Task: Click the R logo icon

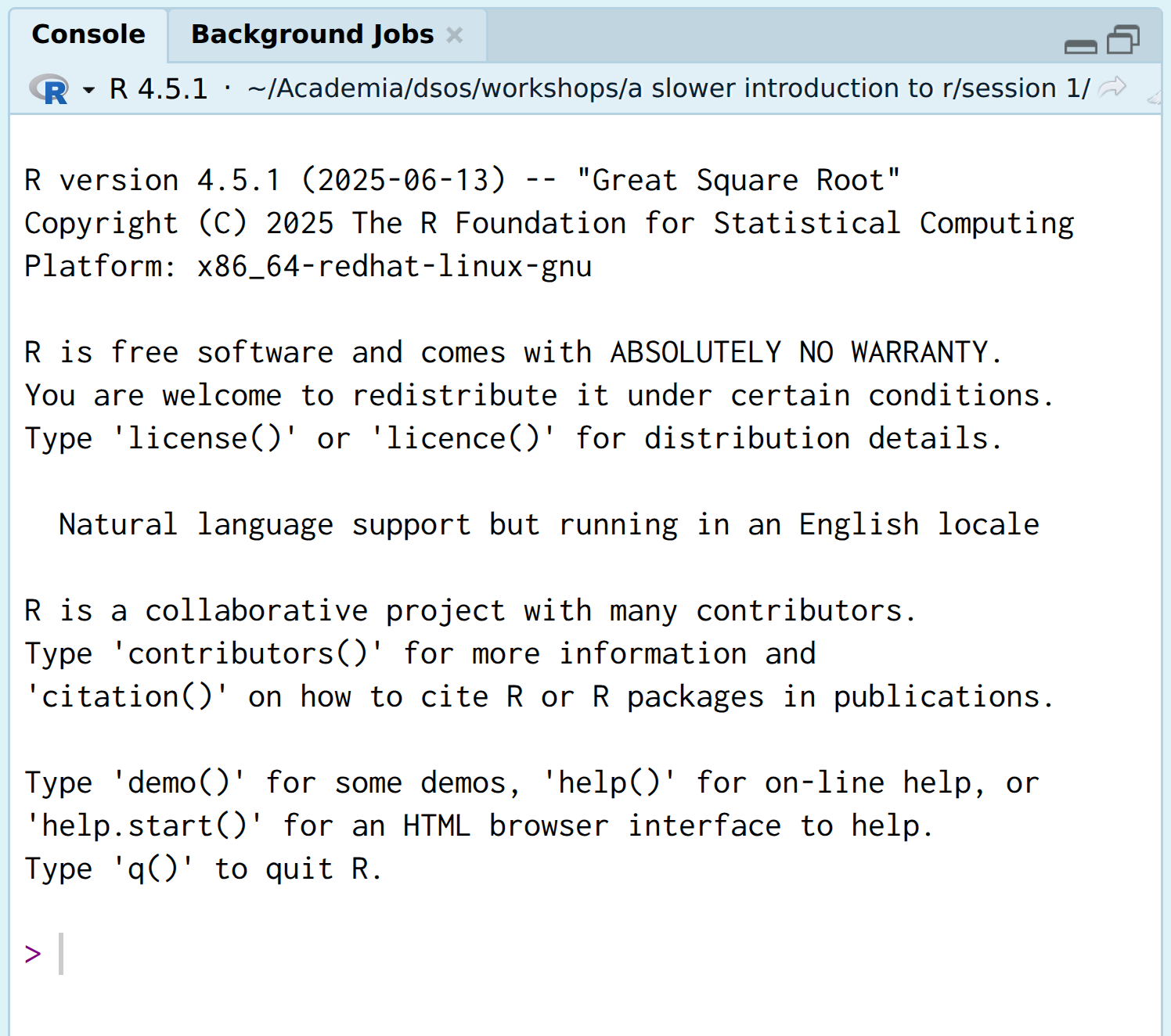Action: point(49,89)
